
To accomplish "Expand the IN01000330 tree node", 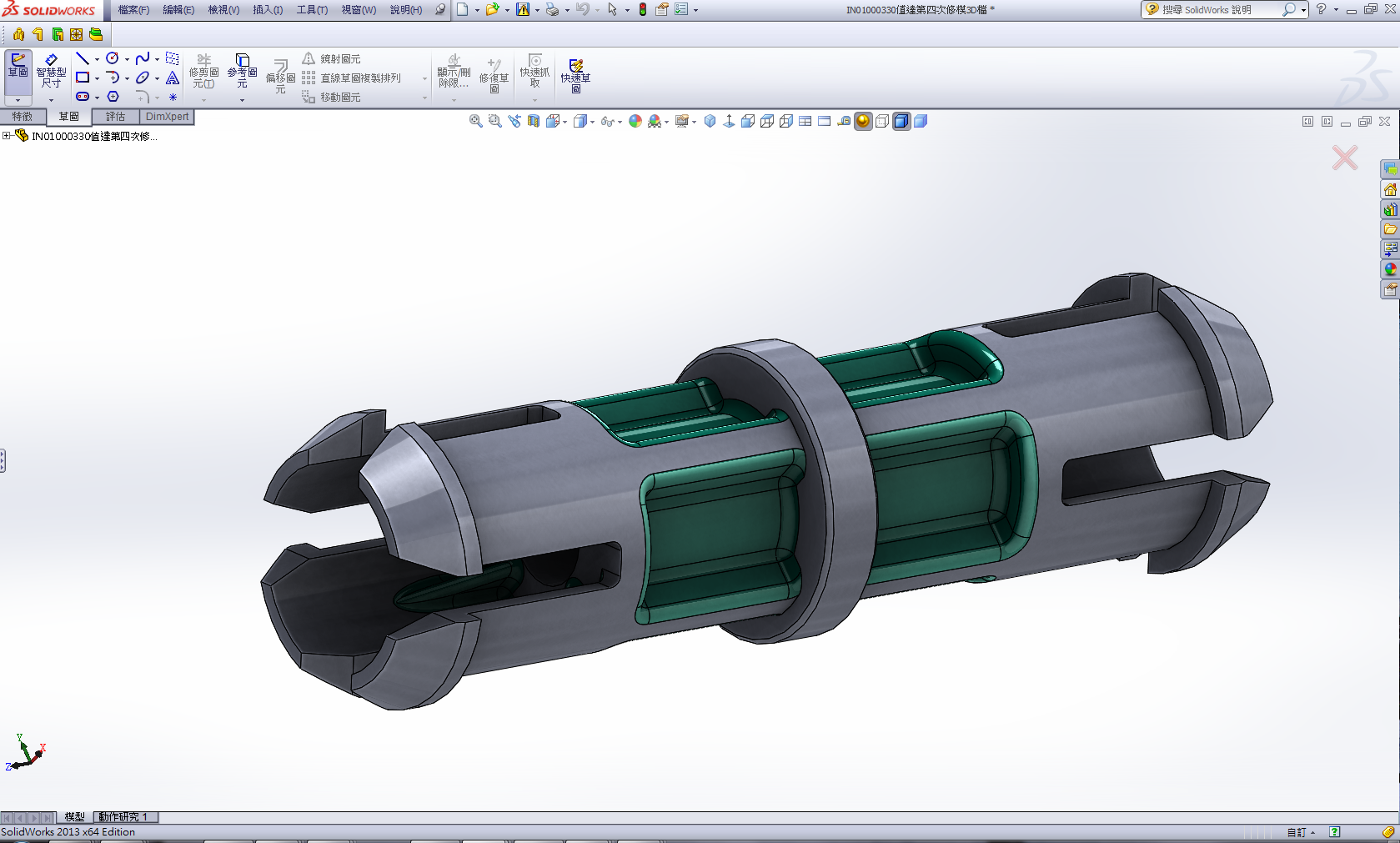I will click(7, 136).
